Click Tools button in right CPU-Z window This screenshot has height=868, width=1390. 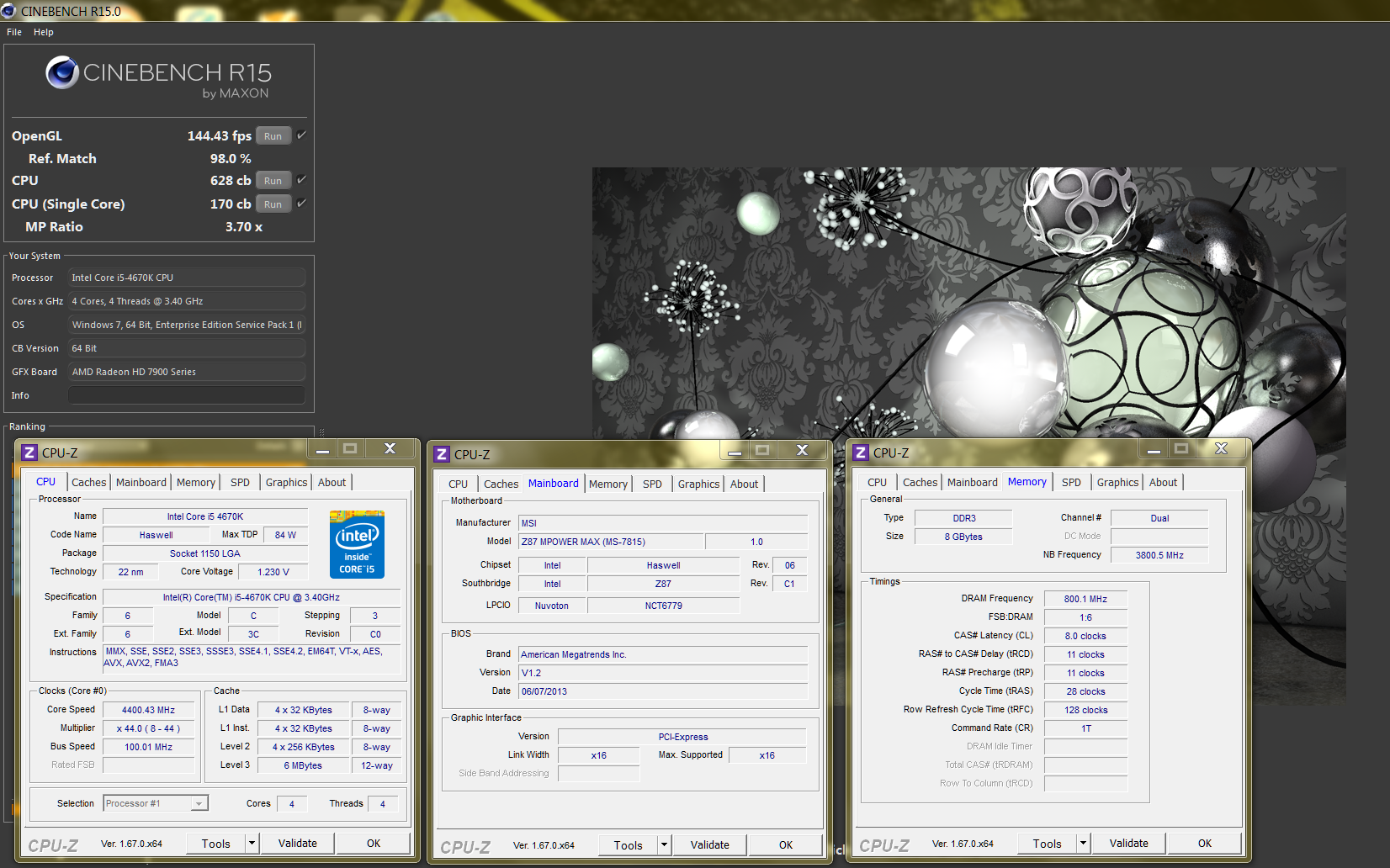(x=1047, y=843)
